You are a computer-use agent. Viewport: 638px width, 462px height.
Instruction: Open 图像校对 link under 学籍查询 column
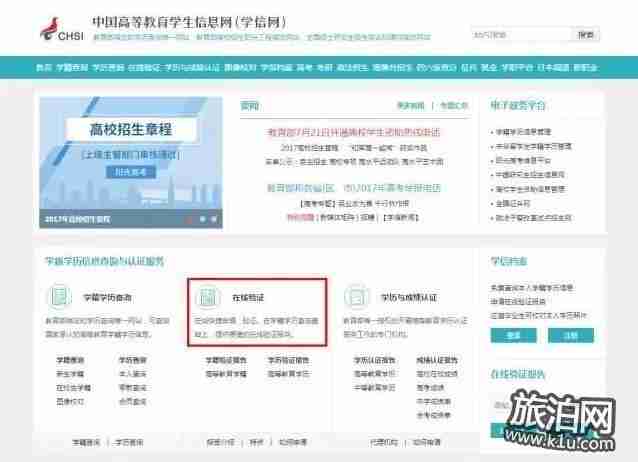(x=70, y=401)
